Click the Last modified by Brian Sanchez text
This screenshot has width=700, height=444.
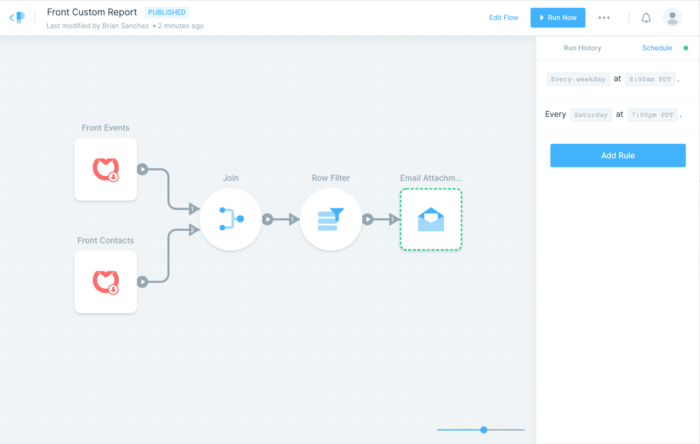(97, 26)
